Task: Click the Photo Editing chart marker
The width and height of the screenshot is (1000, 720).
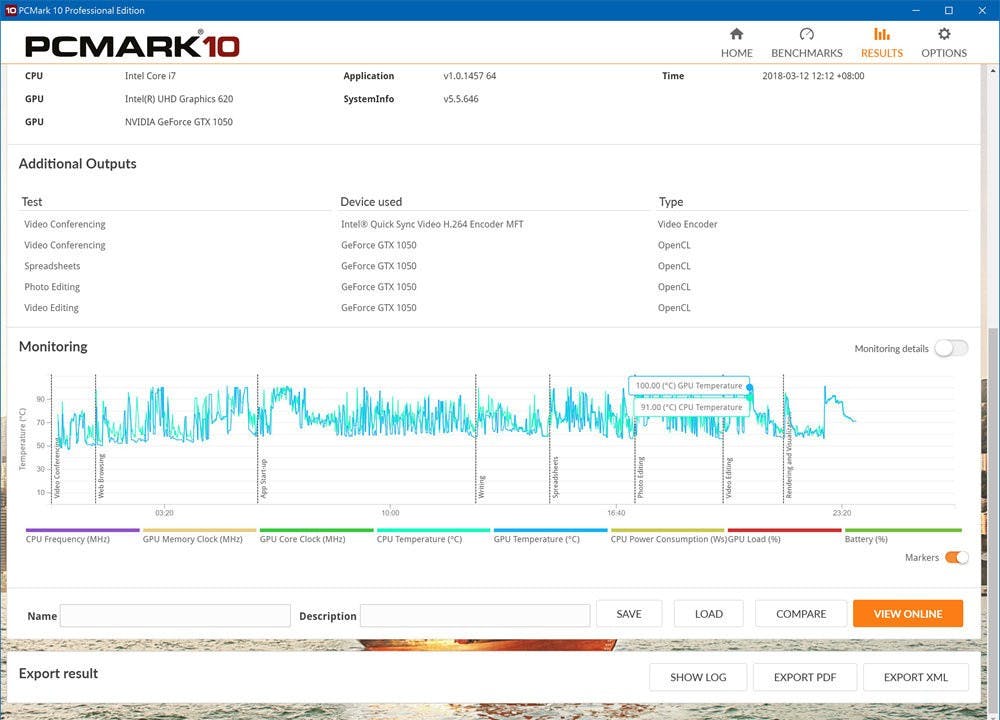Action: [x=640, y=477]
